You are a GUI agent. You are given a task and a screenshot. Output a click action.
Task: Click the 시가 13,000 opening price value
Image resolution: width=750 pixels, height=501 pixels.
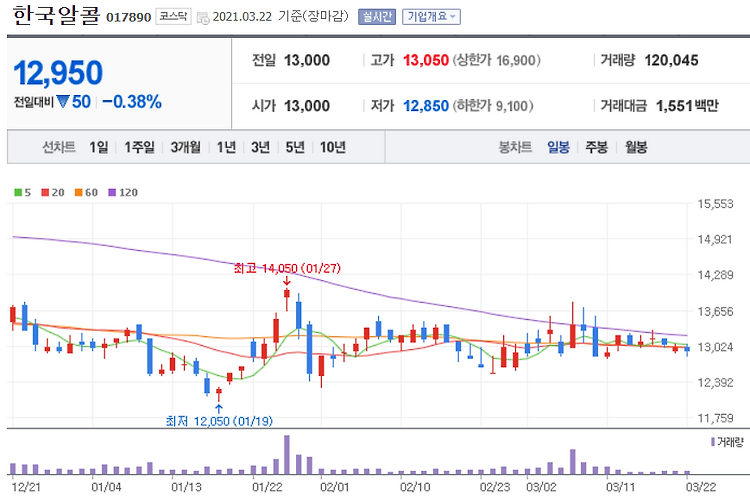[307, 106]
